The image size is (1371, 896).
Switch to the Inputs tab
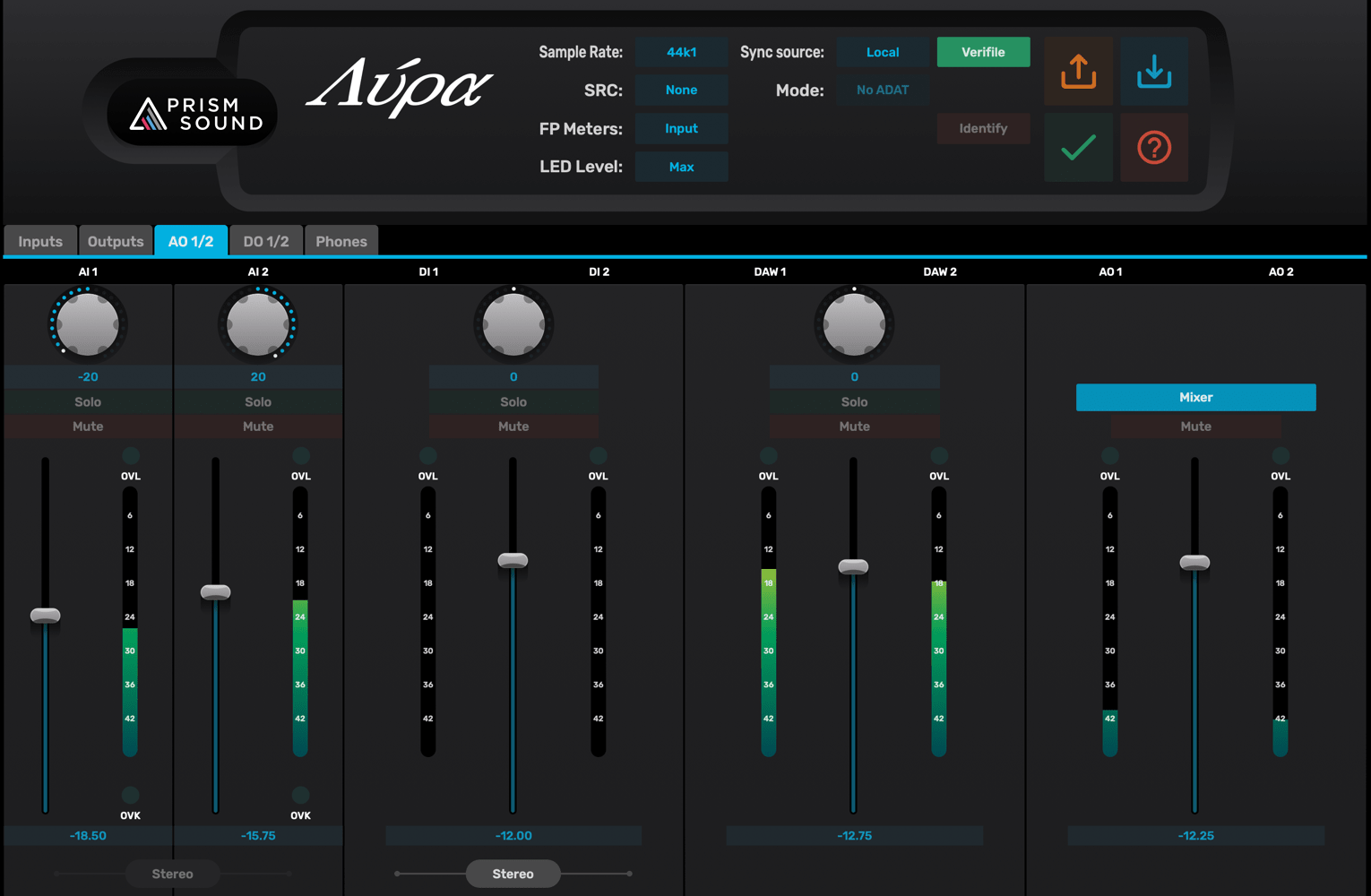click(x=40, y=241)
